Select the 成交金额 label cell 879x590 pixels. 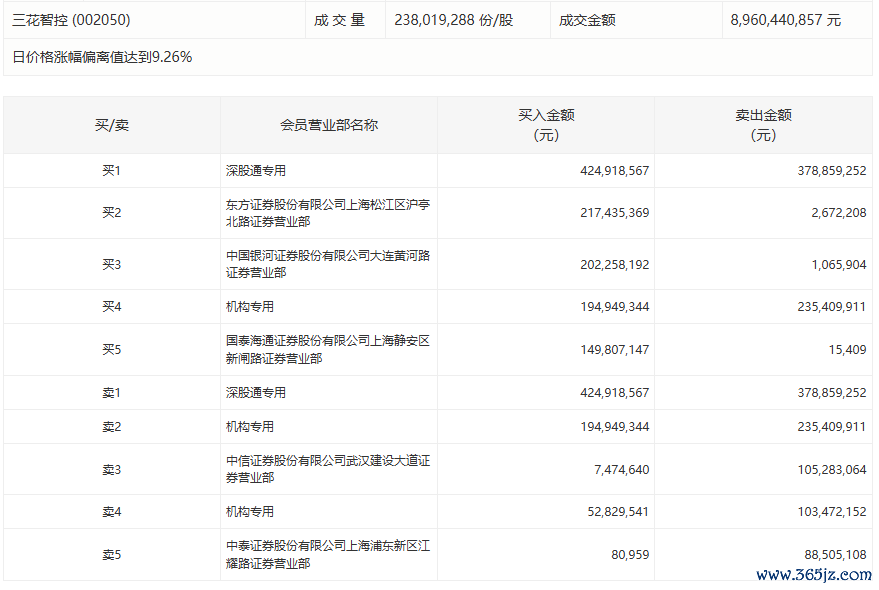coord(587,20)
